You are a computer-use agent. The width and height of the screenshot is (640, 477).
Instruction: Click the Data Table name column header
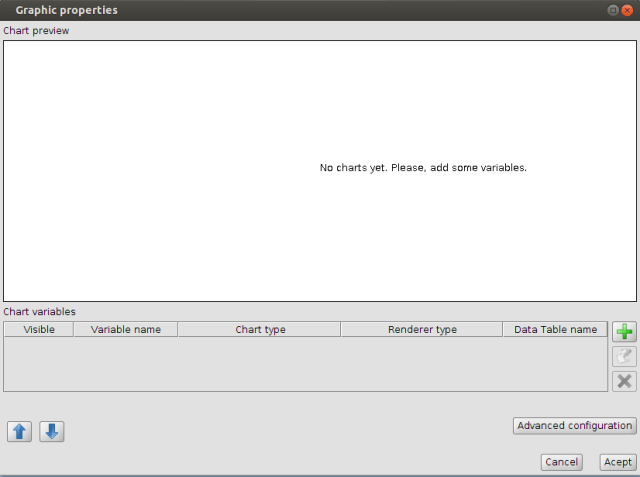(555, 329)
